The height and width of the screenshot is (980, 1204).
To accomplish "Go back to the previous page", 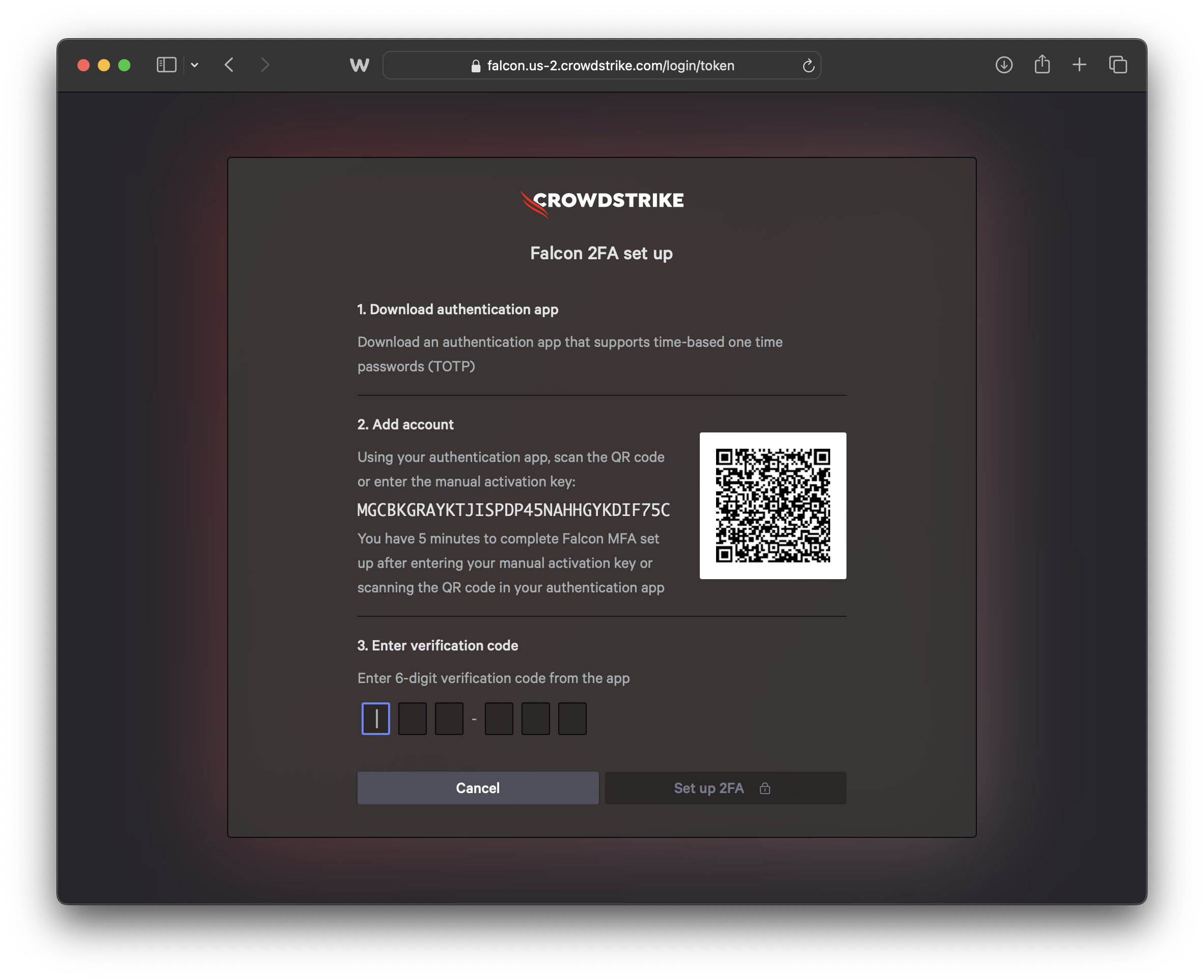I will tap(229, 65).
